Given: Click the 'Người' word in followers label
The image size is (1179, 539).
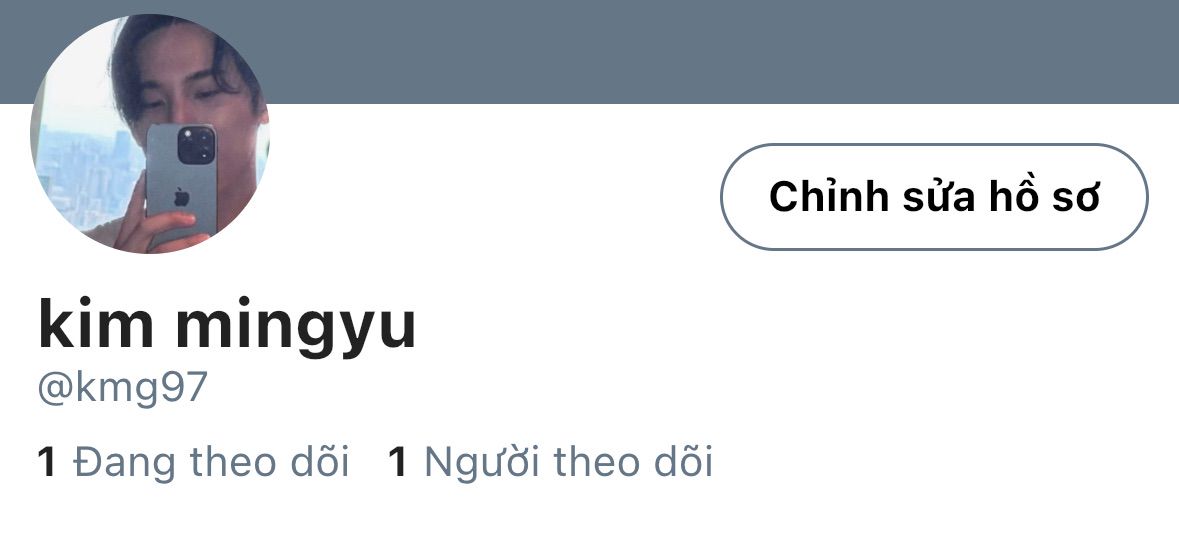Looking at the screenshot, I should [x=482, y=462].
